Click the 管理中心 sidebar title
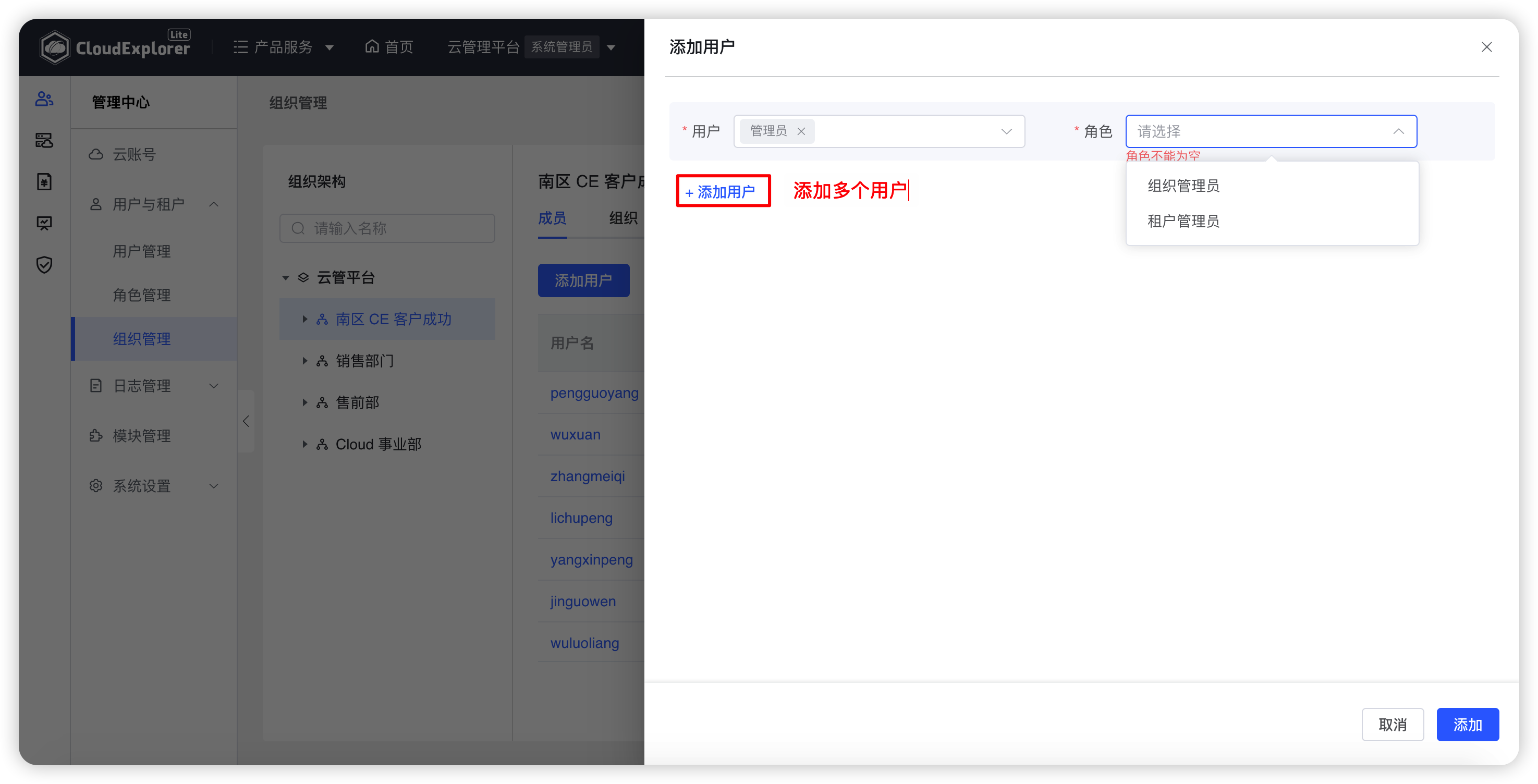 pyautogui.click(x=120, y=102)
